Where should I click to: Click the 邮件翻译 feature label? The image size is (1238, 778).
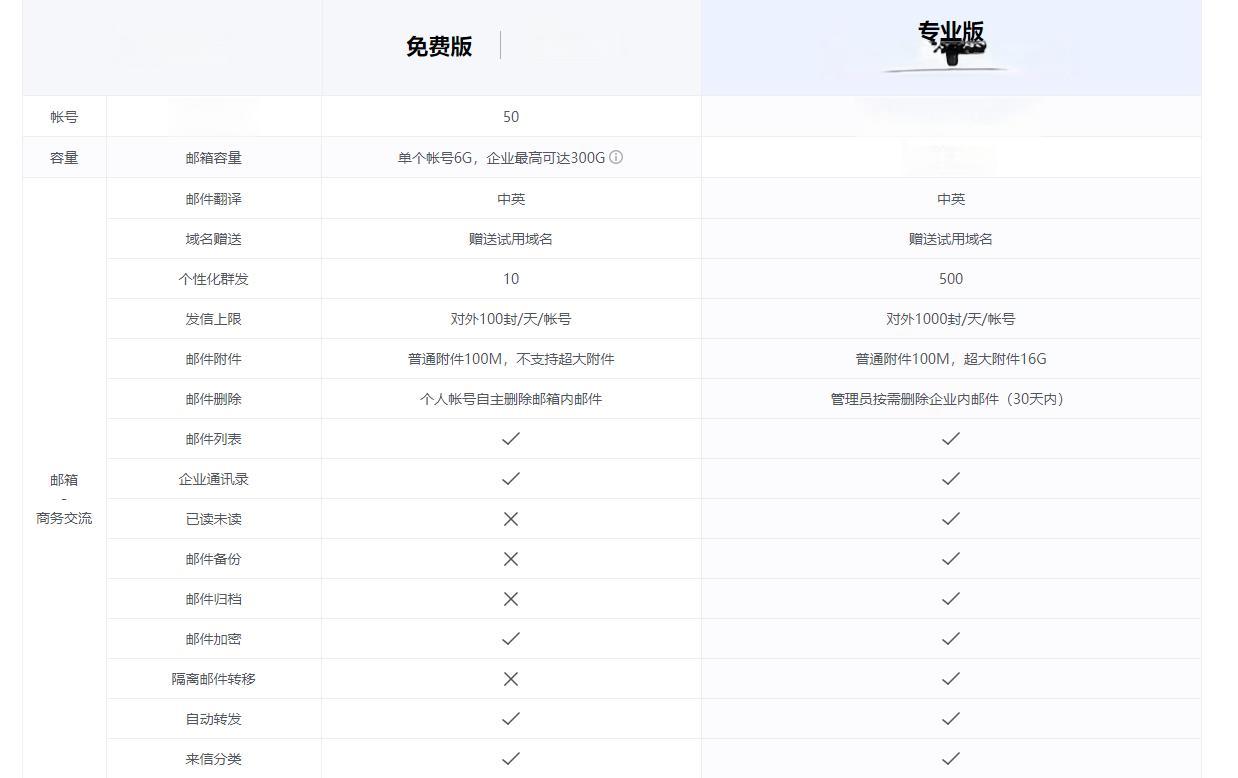point(213,199)
